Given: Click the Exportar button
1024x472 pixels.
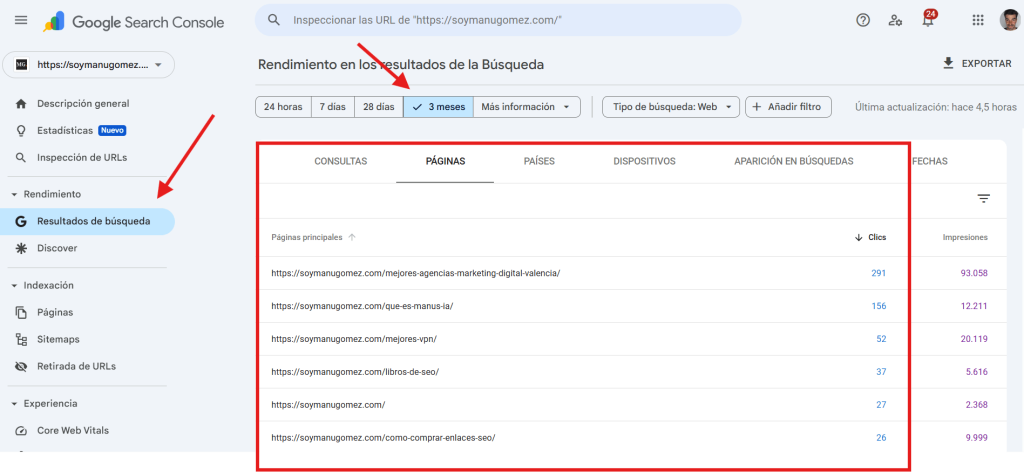Looking at the screenshot, I should (x=977, y=63).
